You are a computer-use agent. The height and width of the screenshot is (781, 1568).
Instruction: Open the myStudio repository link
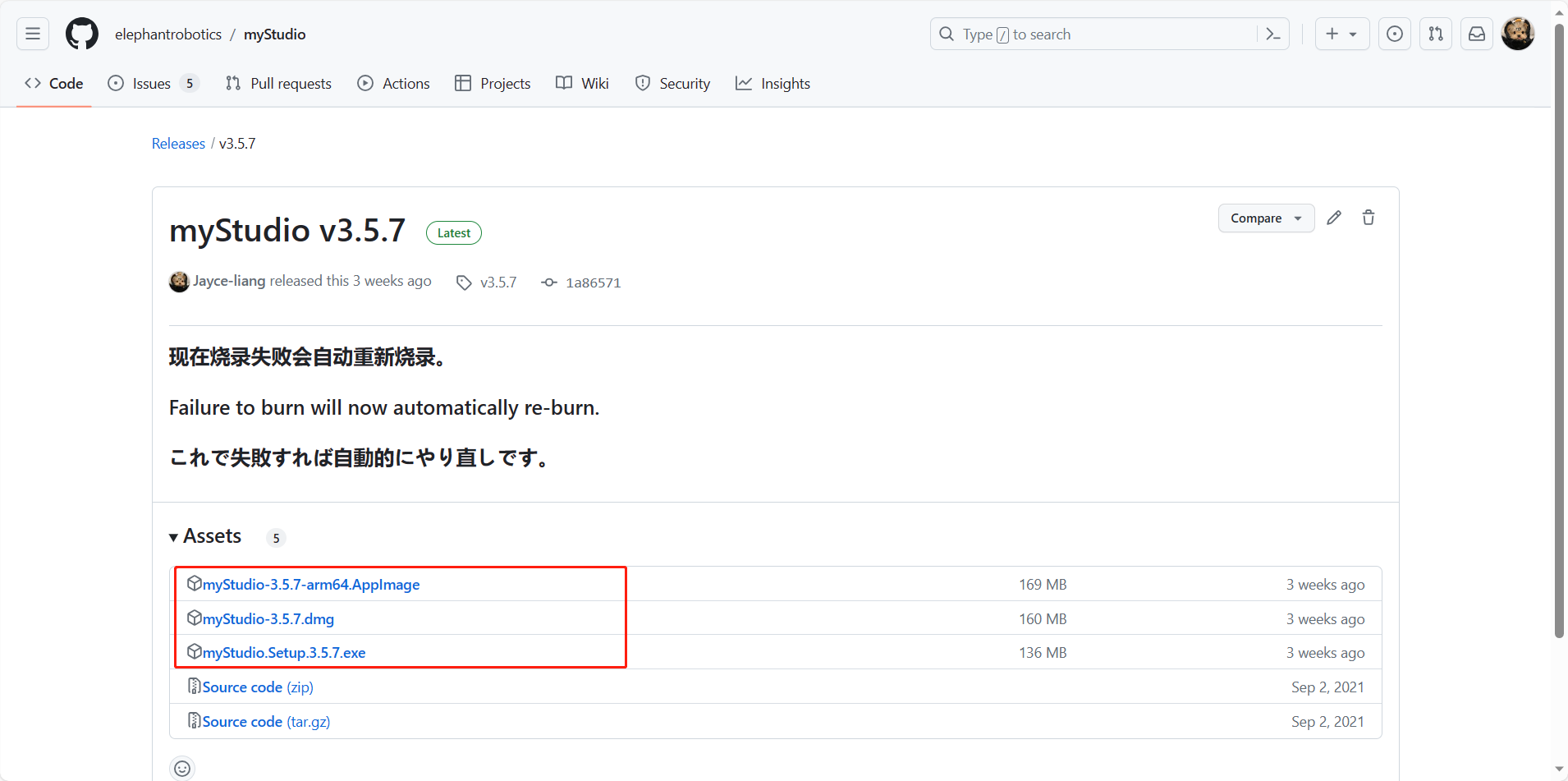click(274, 34)
